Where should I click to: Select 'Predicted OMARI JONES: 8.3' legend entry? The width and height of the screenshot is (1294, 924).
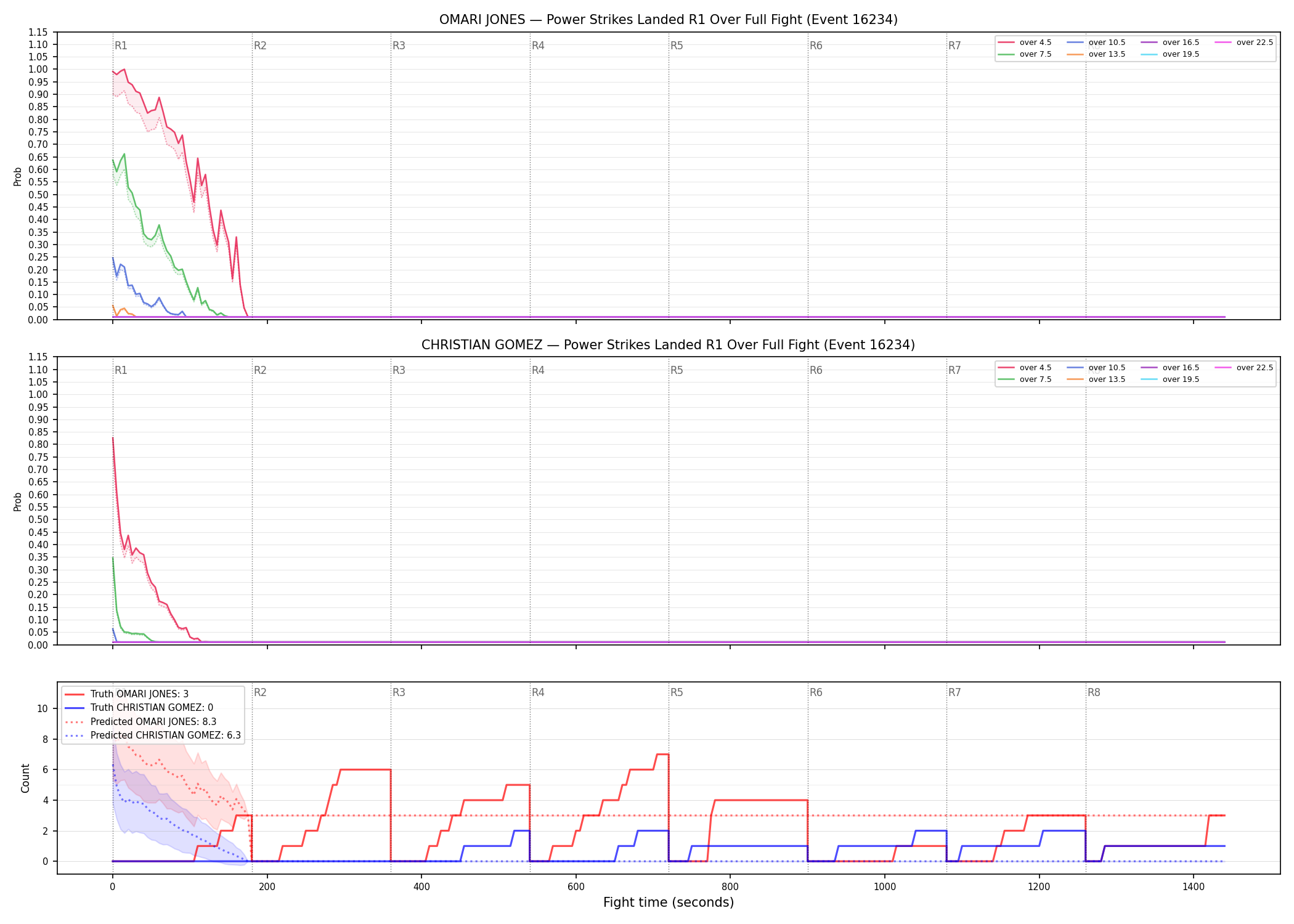tap(140, 721)
